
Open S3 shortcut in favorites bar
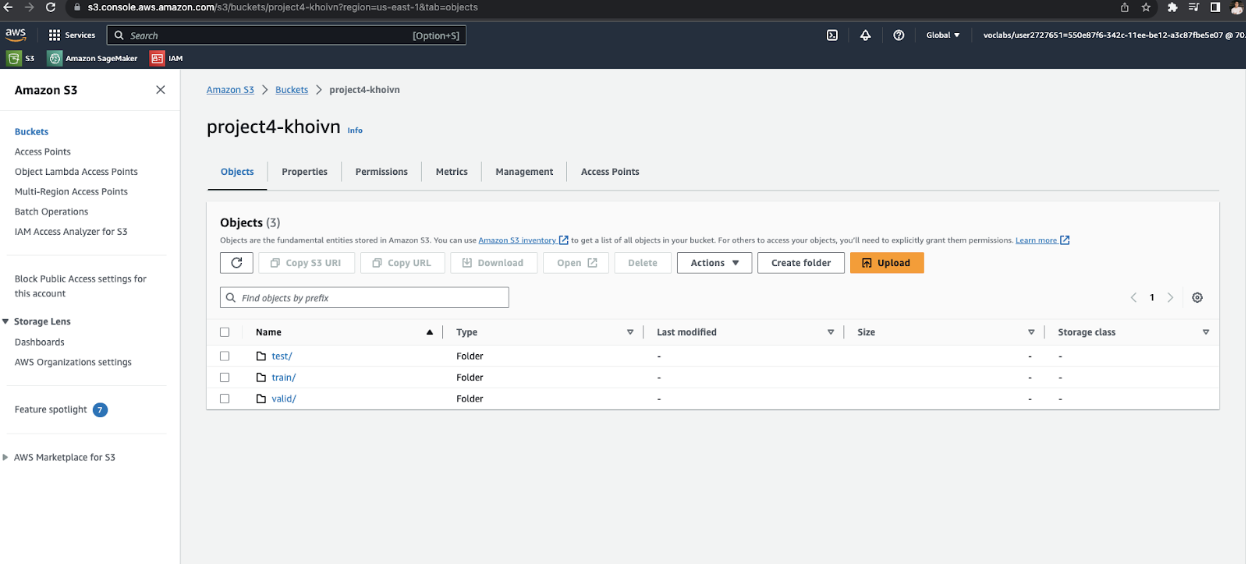tap(21, 58)
